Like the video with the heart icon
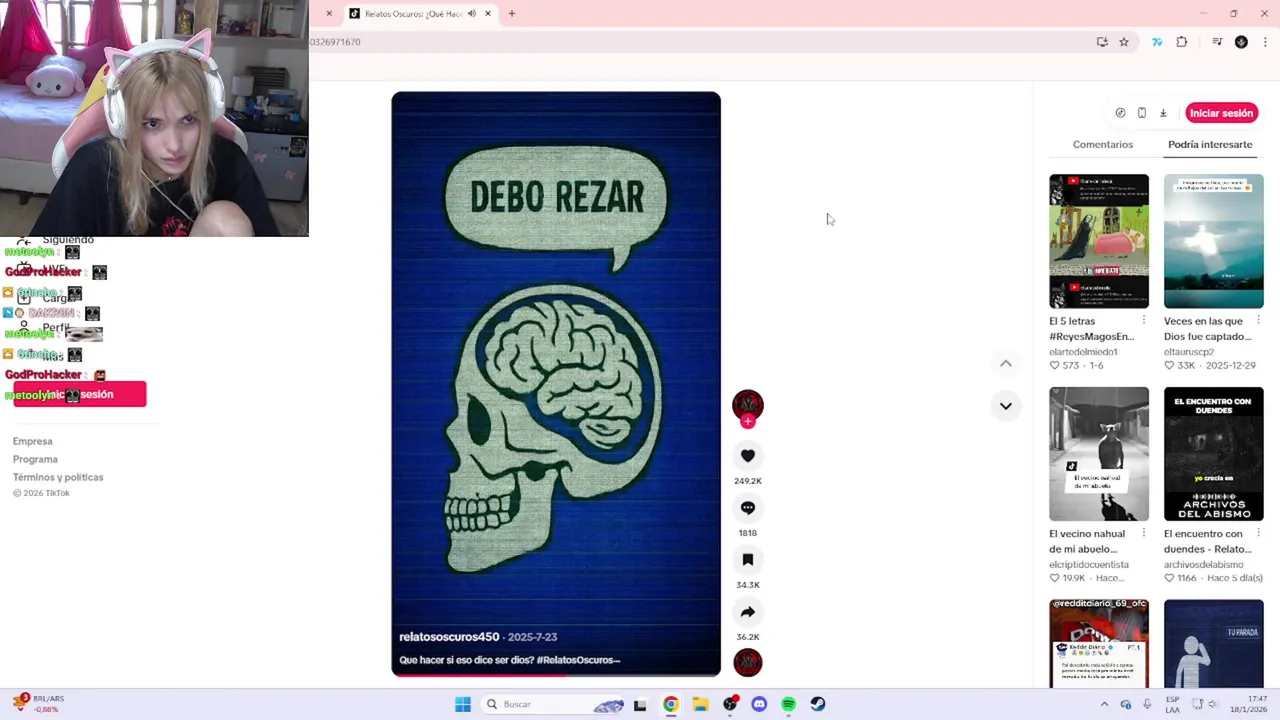 pos(748,456)
